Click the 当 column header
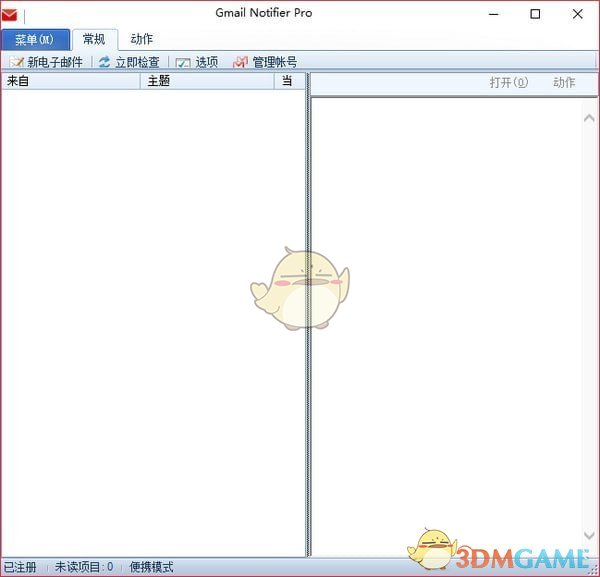This screenshot has width=600, height=577. [x=288, y=81]
